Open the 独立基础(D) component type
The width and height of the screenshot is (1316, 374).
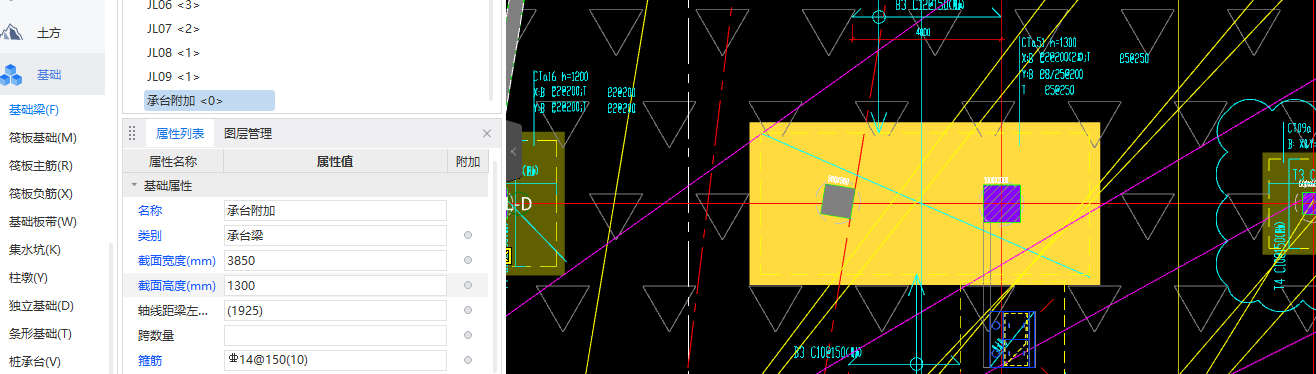(42, 305)
